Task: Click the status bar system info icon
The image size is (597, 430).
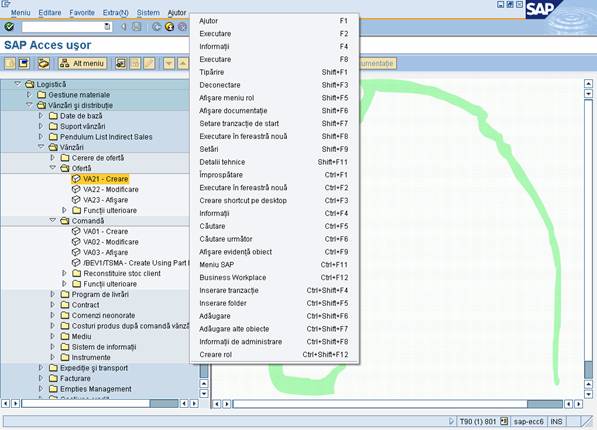Action: [x=504, y=421]
